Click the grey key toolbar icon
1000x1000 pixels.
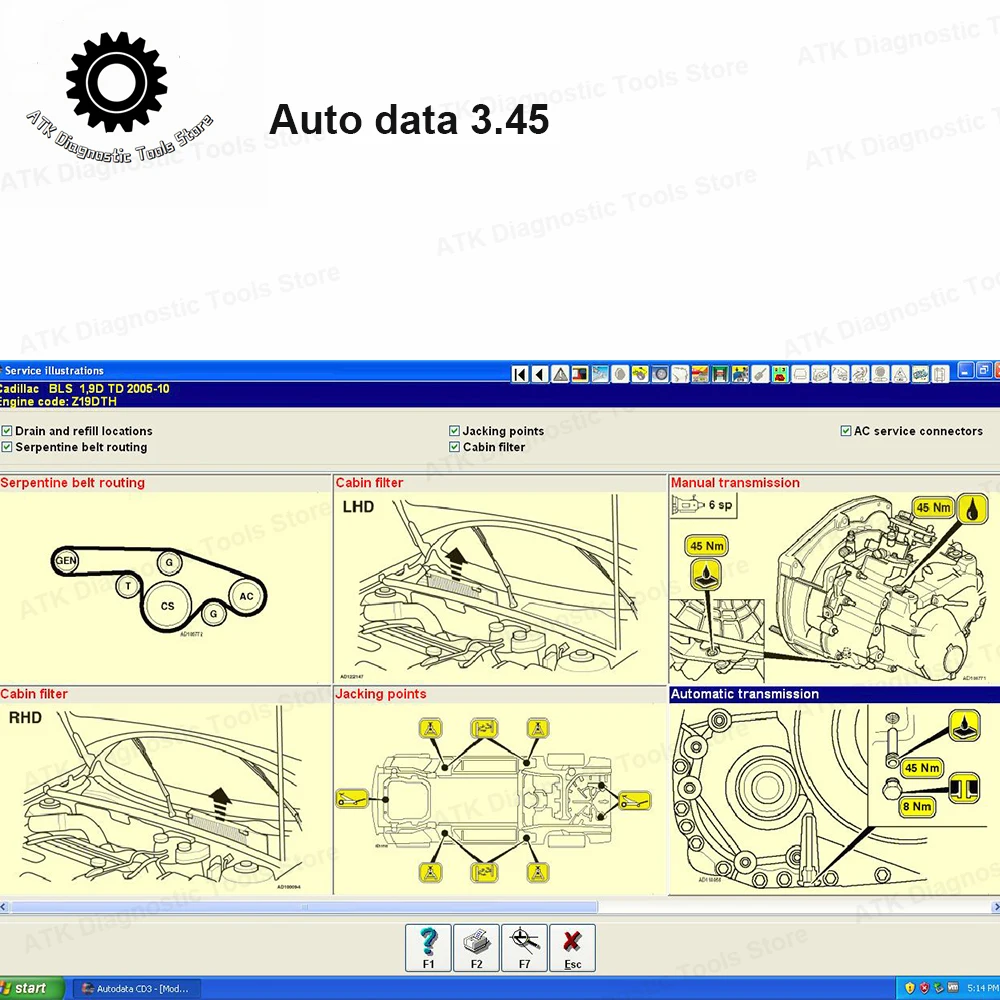coord(760,374)
